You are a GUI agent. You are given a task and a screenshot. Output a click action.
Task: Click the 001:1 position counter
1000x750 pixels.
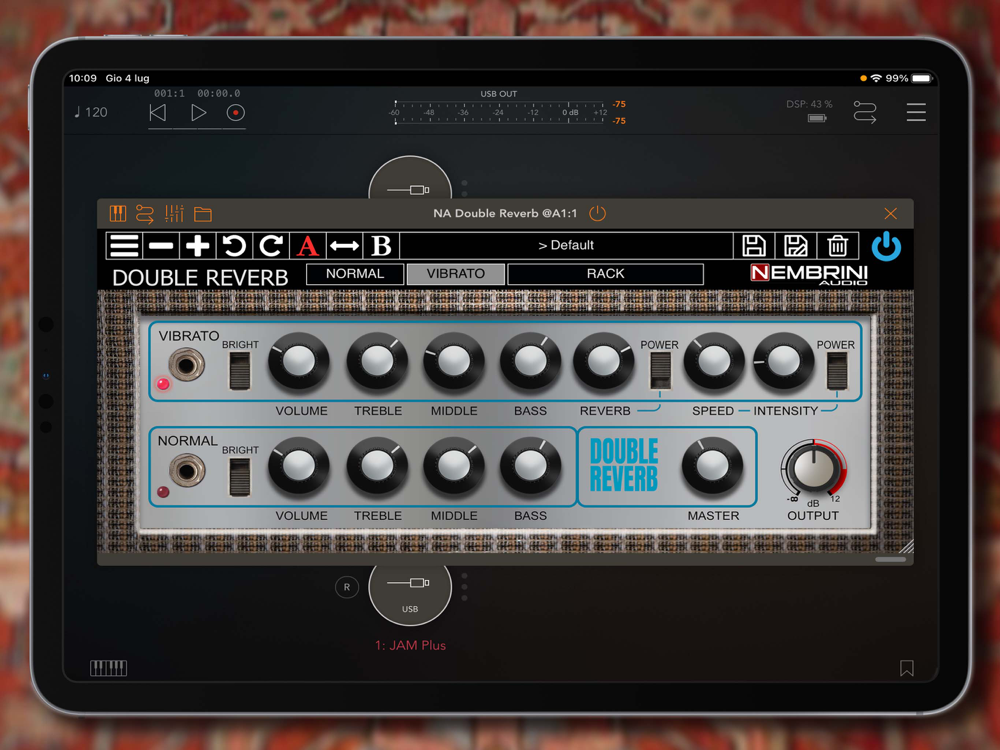tap(170, 93)
